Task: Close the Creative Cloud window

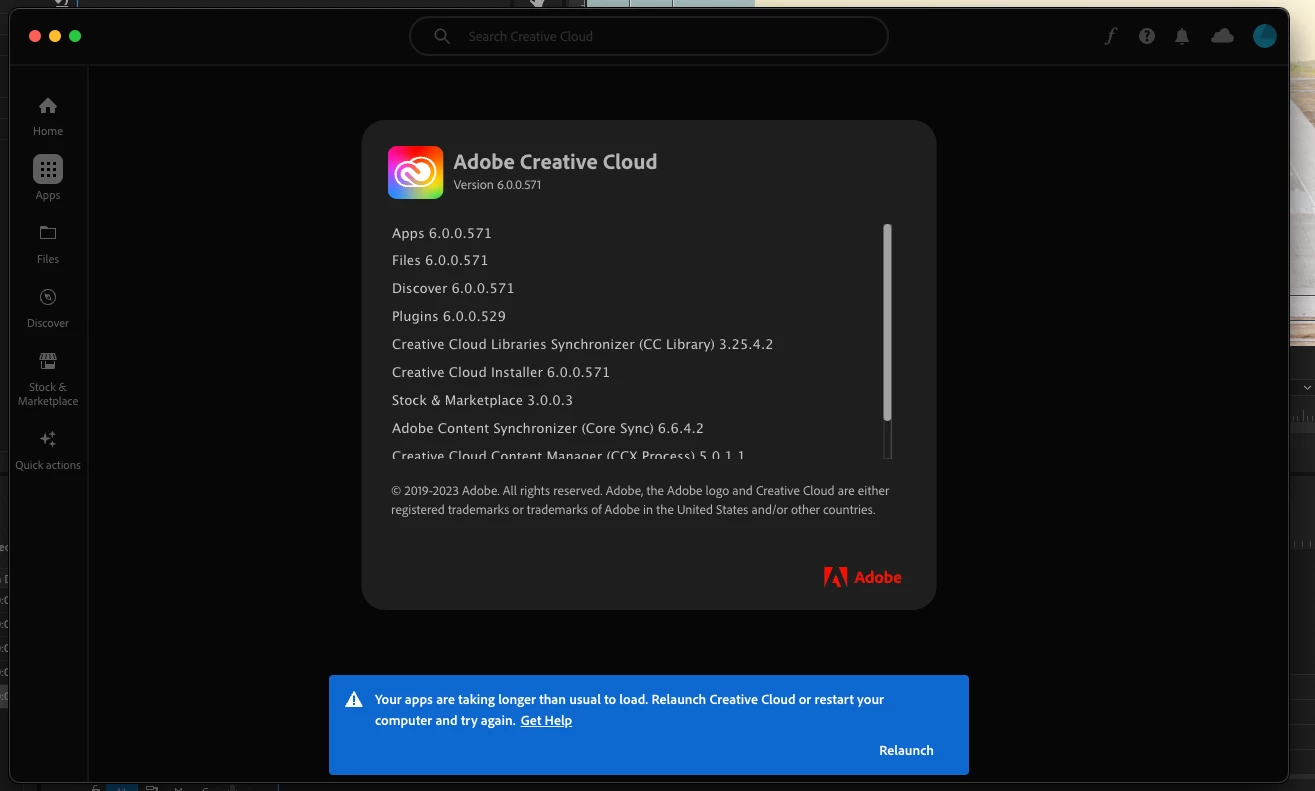Action: (x=35, y=36)
